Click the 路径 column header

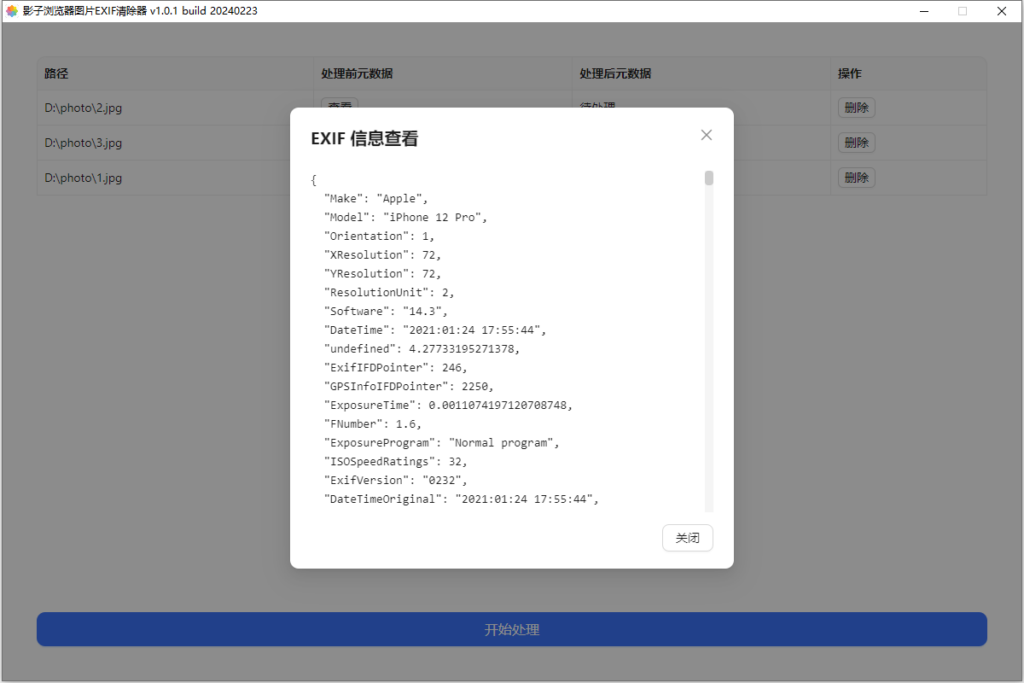pyautogui.click(x=57, y=74)
